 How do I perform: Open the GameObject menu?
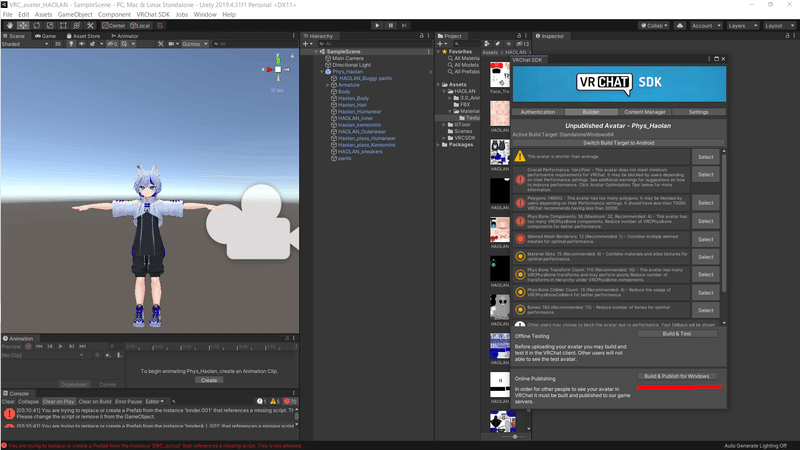[x=75, y=15]
